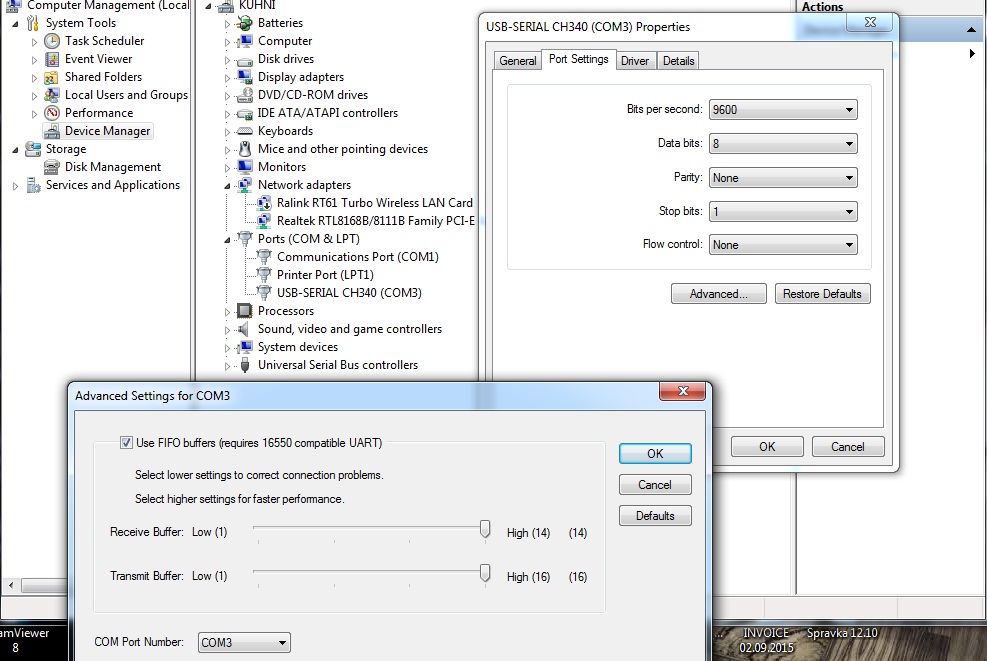
Task: Expand the Processors tree node
Action: tap(229, 312)
